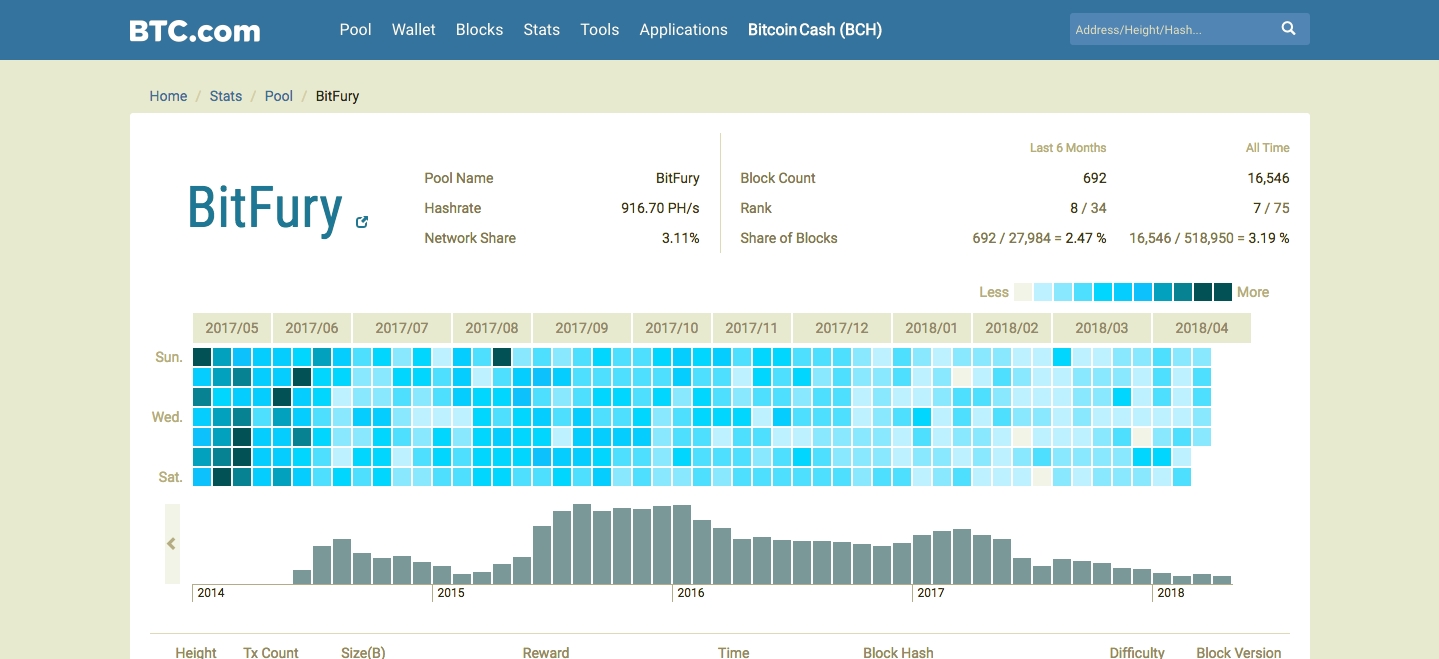This screenshot has height=659, width=1439.
Task: Click the Last 6 Months column heading
Action: 1068,148
